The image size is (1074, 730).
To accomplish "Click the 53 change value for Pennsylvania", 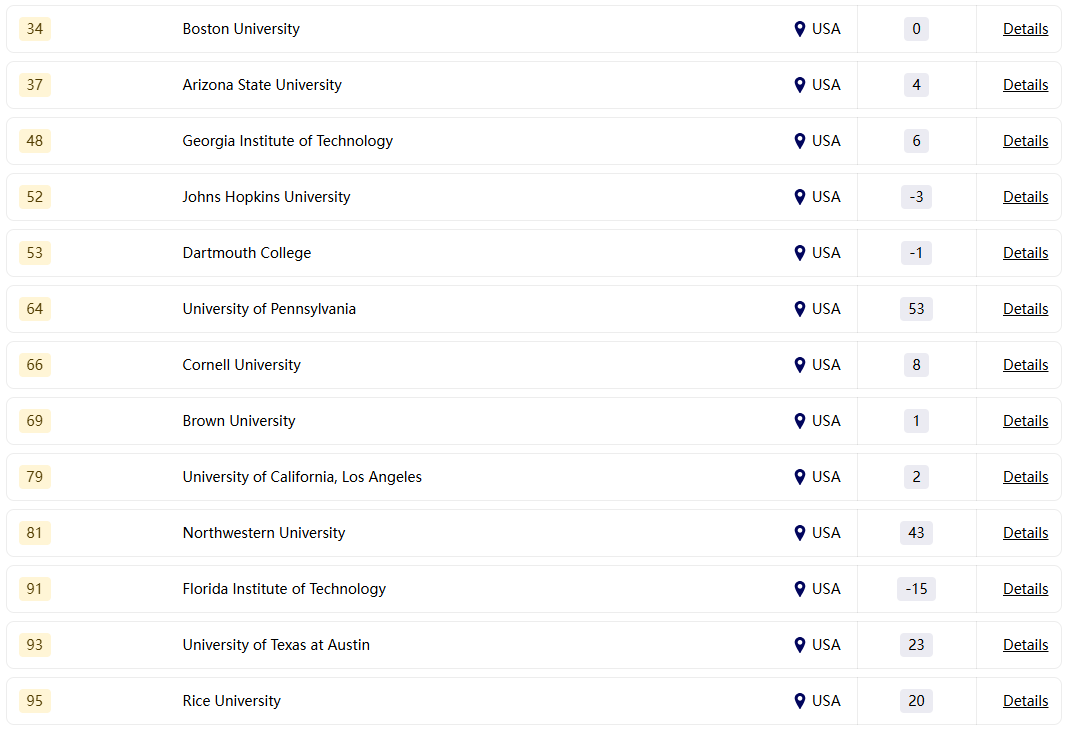I will [916, 309].
